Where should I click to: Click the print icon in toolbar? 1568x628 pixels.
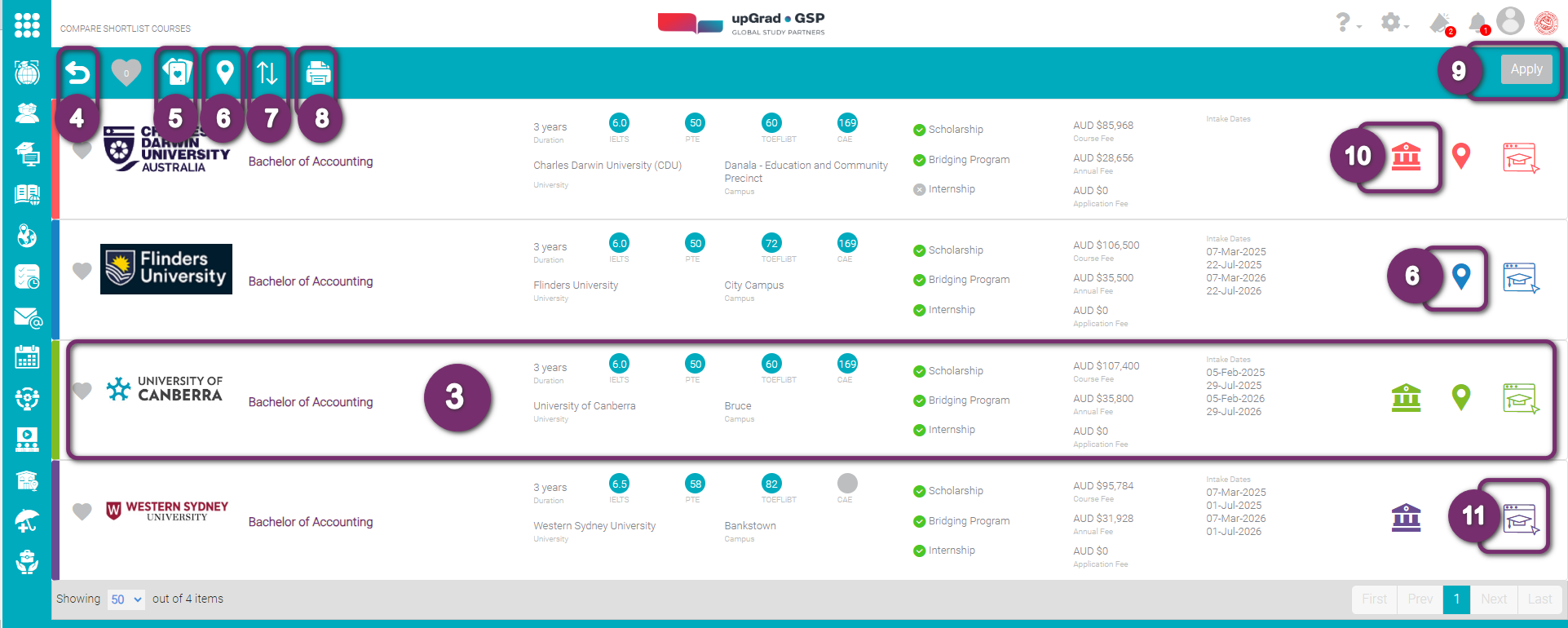point(318,73)
